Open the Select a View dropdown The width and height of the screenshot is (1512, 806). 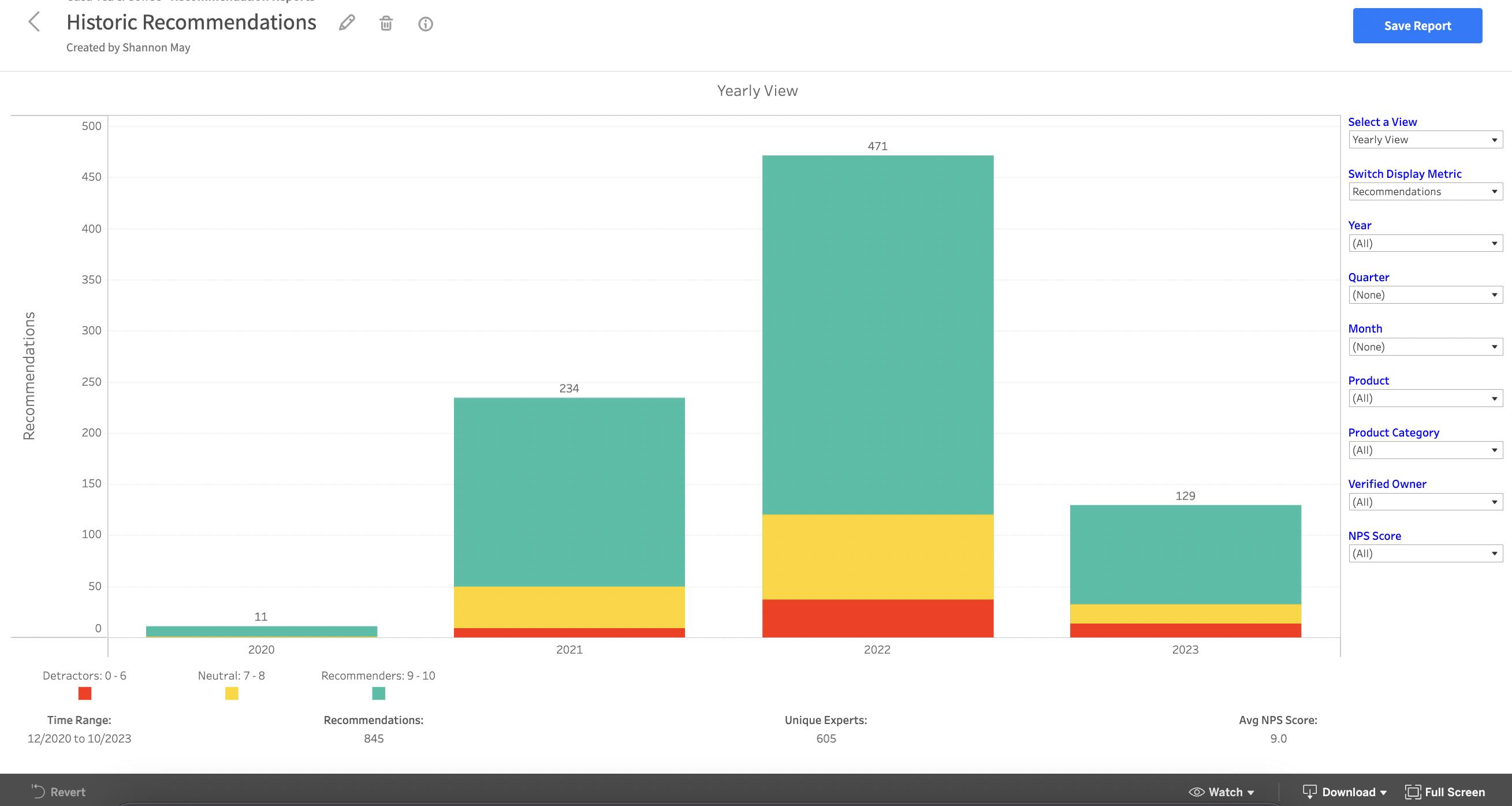[1425, 140]
